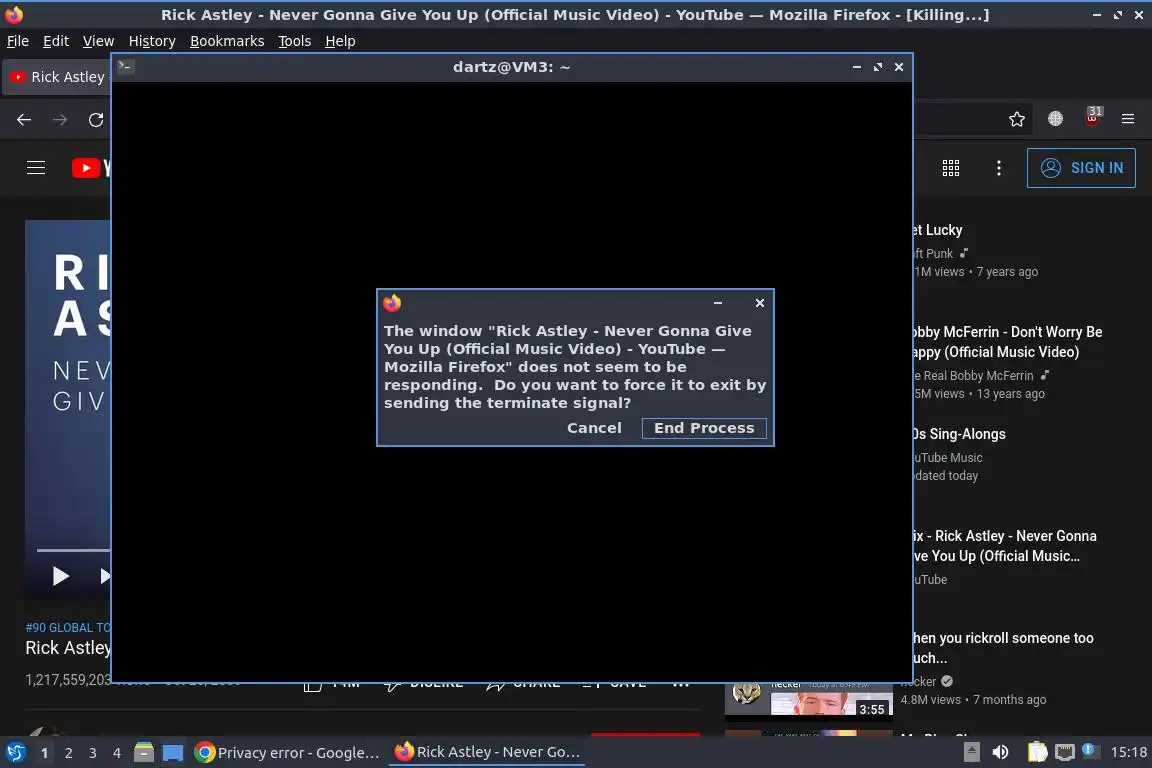1152x768 pixels.
Task: Minimize the dartz@VM3 terminal window
Action: pos(857,67)
